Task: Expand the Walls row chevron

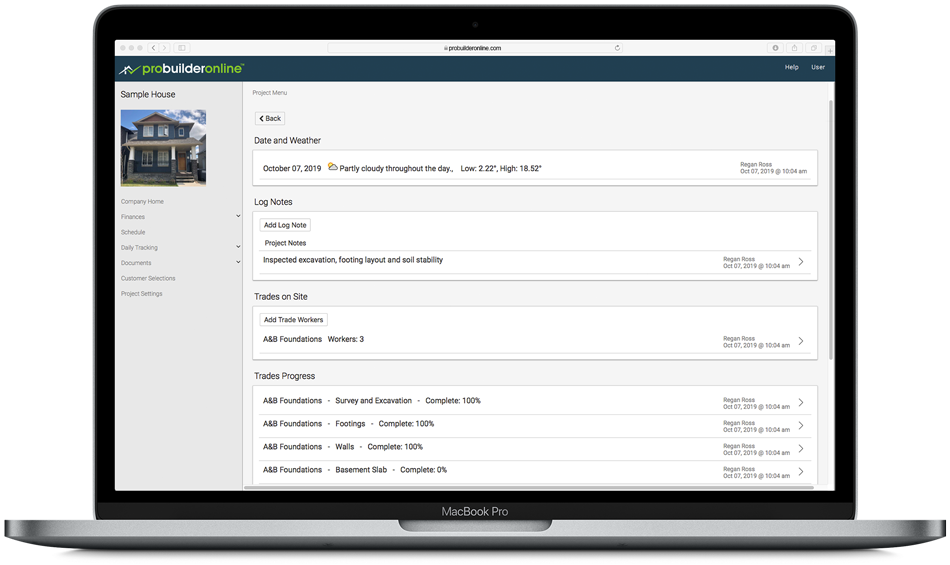Action: 801,449
